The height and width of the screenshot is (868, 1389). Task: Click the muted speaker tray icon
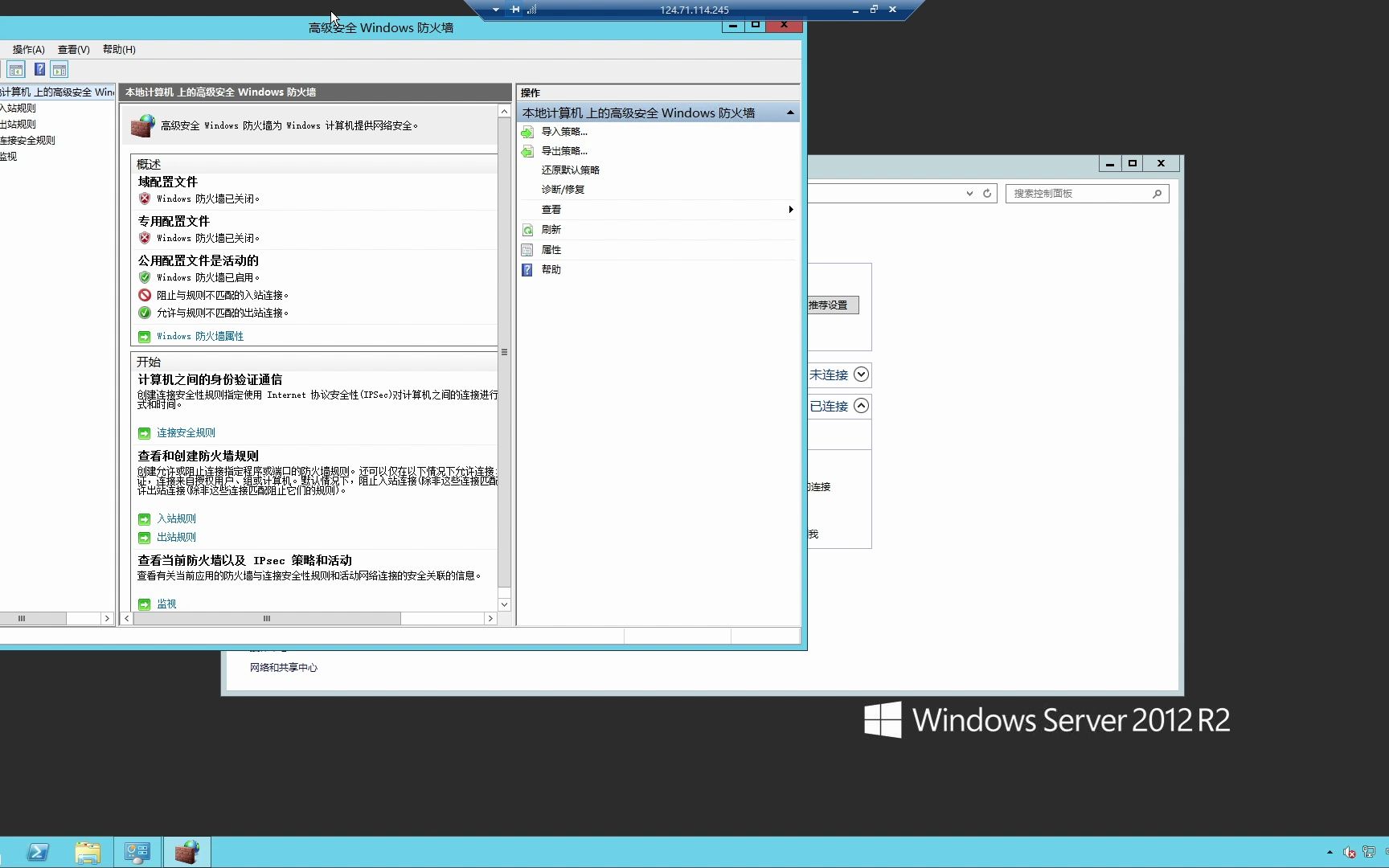pyautogui.click(x=1350, y=853)
